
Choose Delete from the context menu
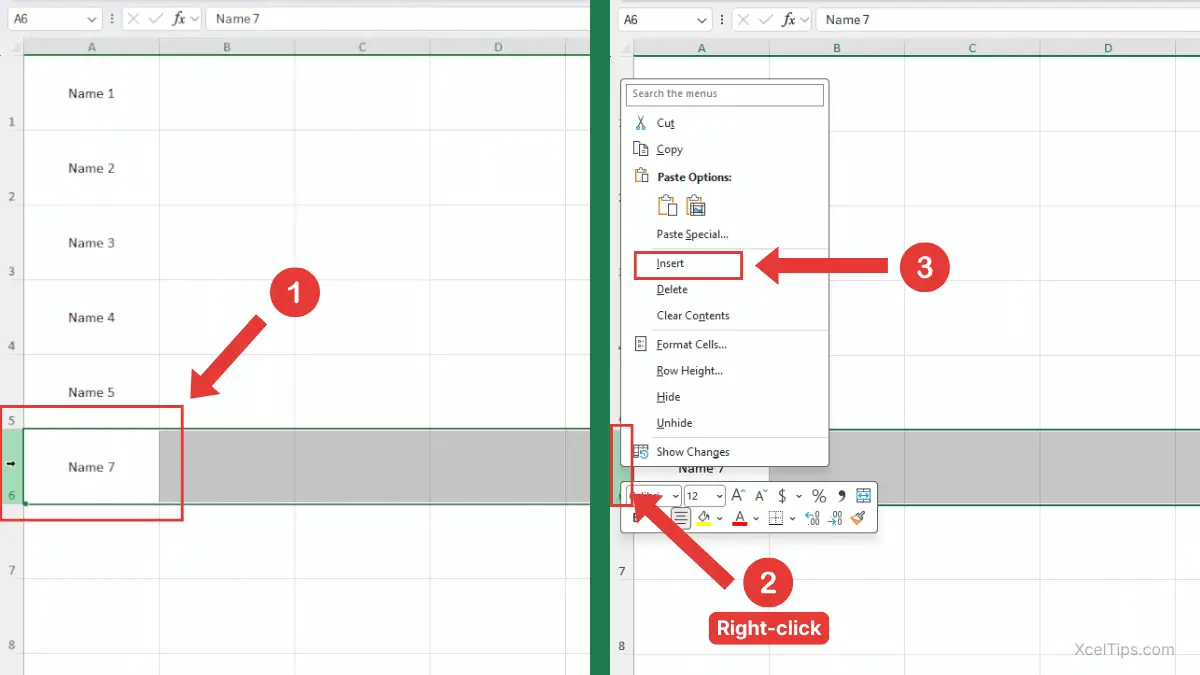pyautogui.click(x=672, y=290)
